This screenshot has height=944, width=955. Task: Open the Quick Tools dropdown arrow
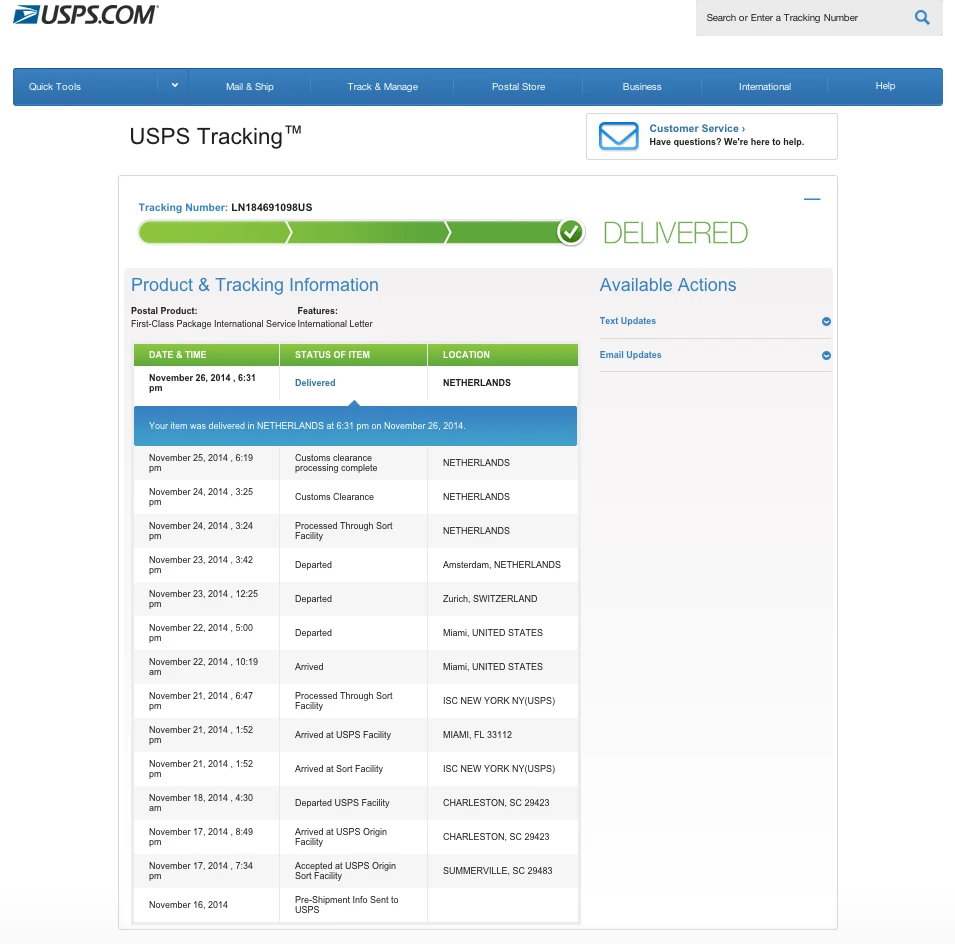click(x=174, y=86)
